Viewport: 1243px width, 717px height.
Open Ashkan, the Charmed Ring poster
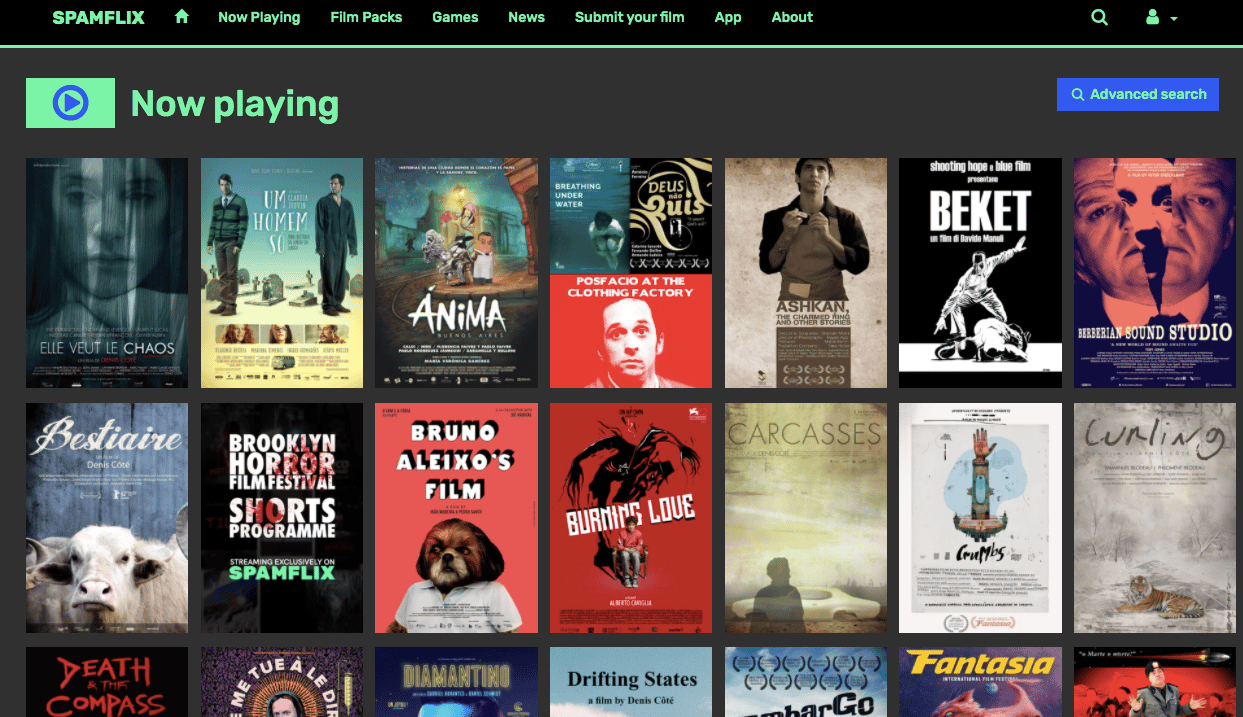tap(806, 273)
